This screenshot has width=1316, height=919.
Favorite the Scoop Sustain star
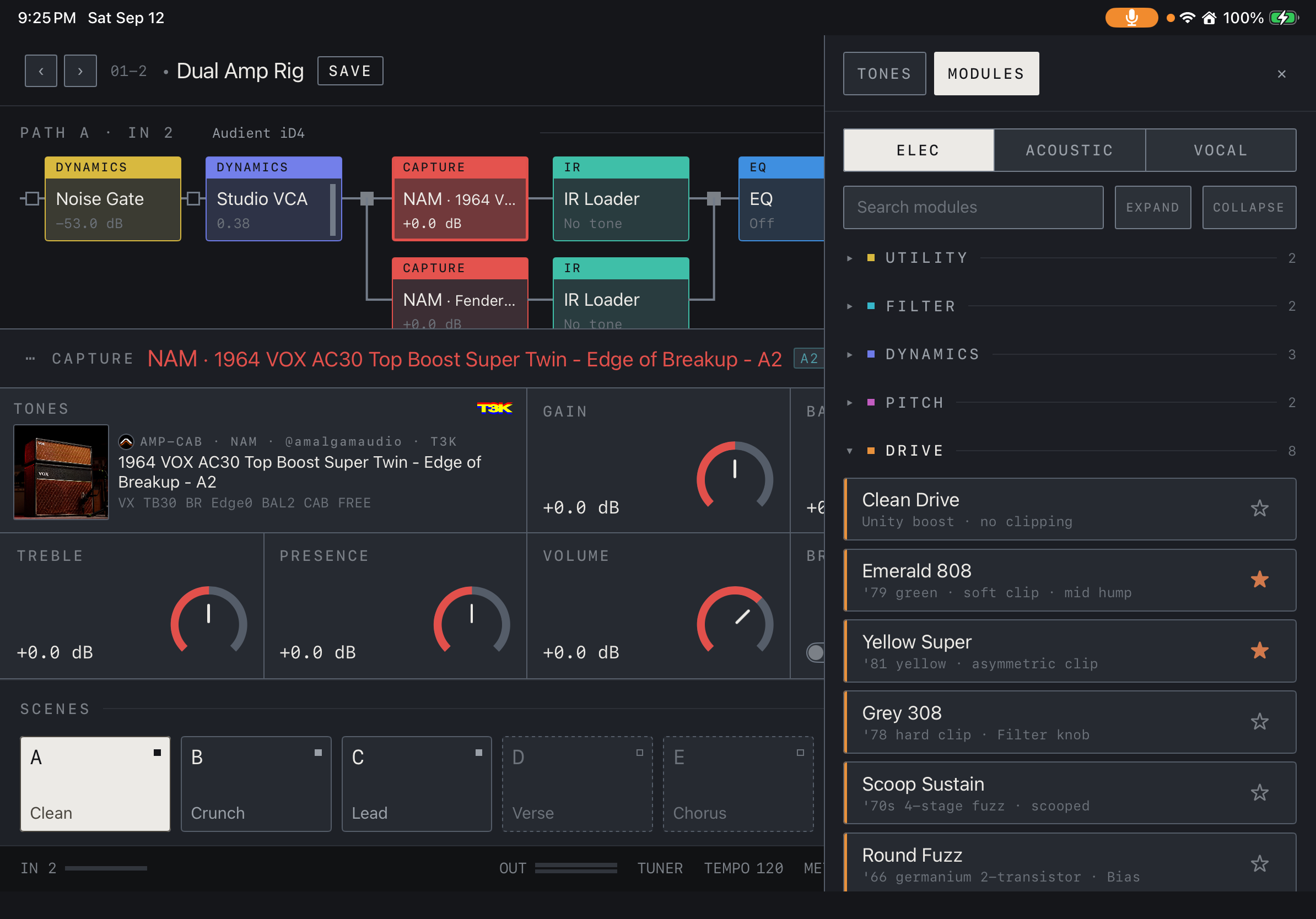click(x=1259, y=793)
